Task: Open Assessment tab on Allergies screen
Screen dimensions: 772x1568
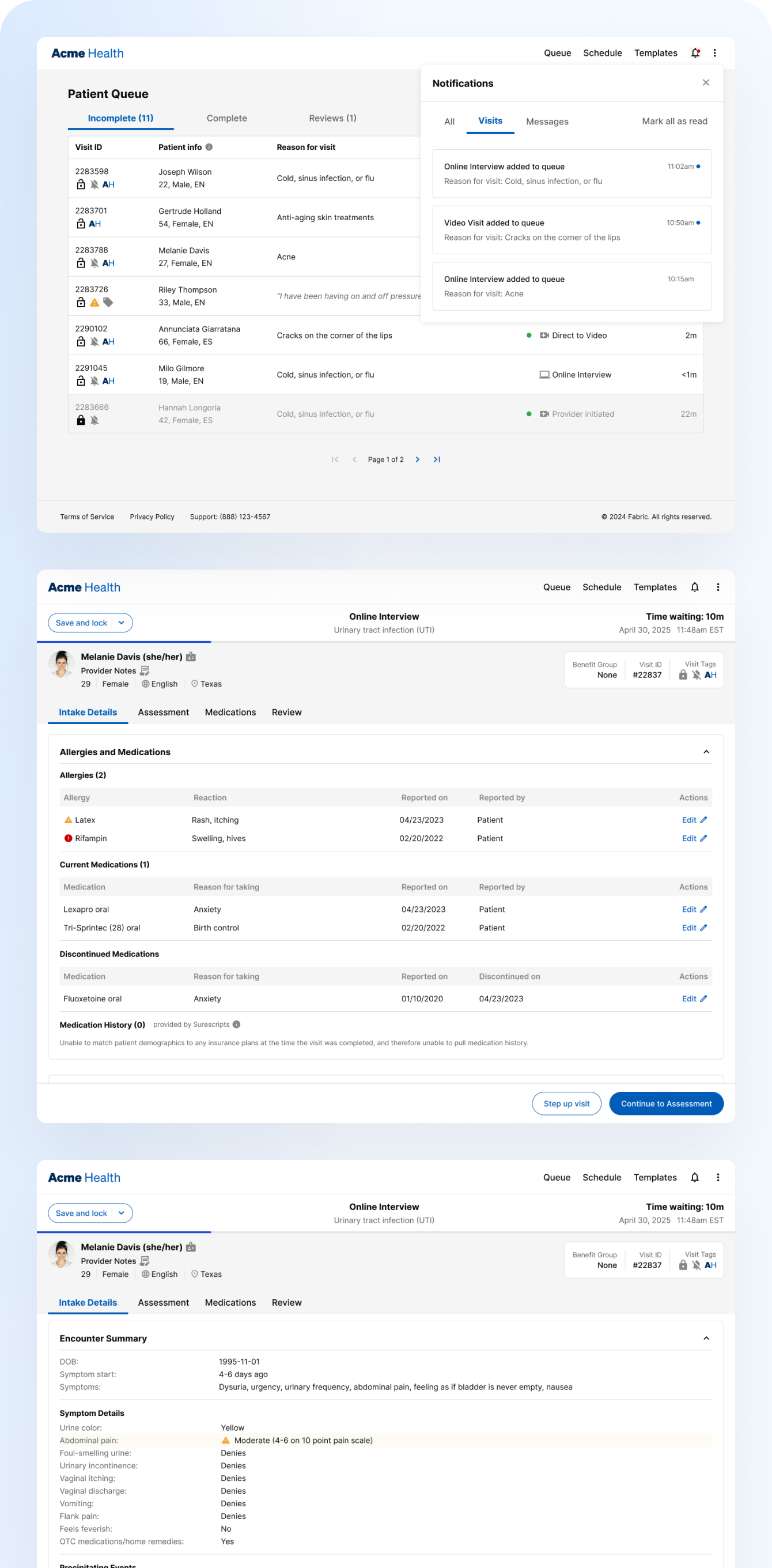Action: tap(164, 712)
